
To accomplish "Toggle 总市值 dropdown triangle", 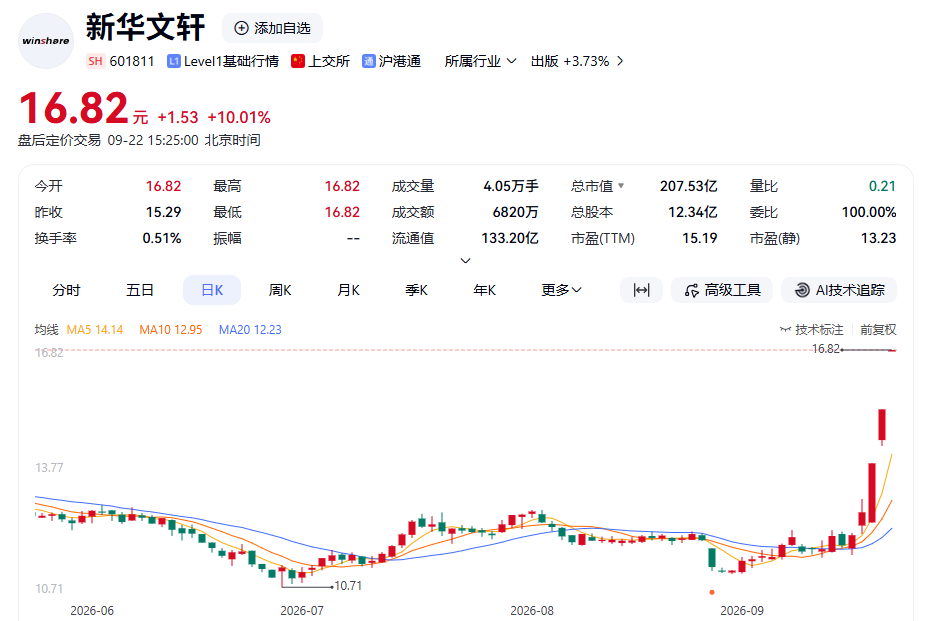I will [x=621, y=186].
